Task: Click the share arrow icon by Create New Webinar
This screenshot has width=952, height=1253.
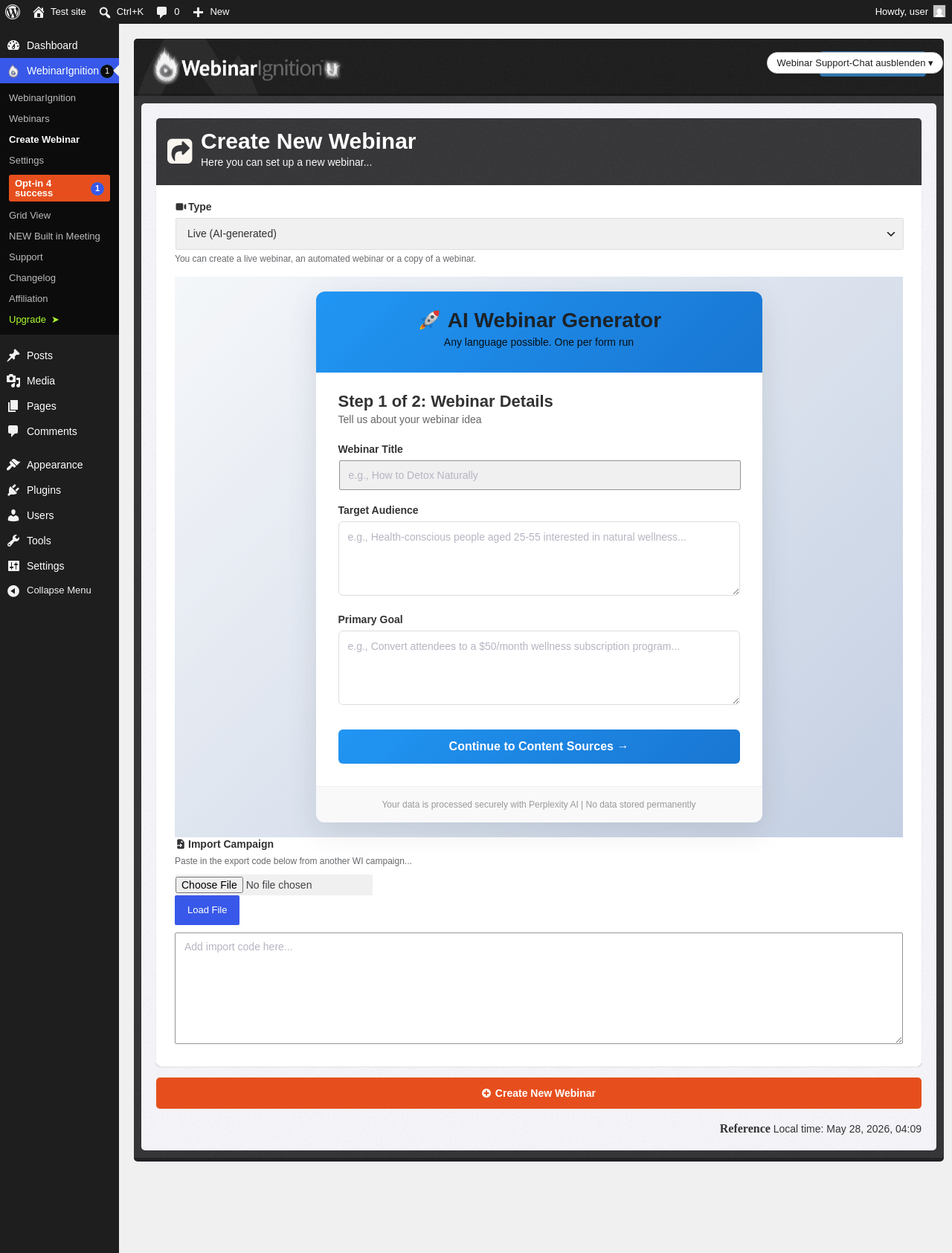Action: point(180,151)
